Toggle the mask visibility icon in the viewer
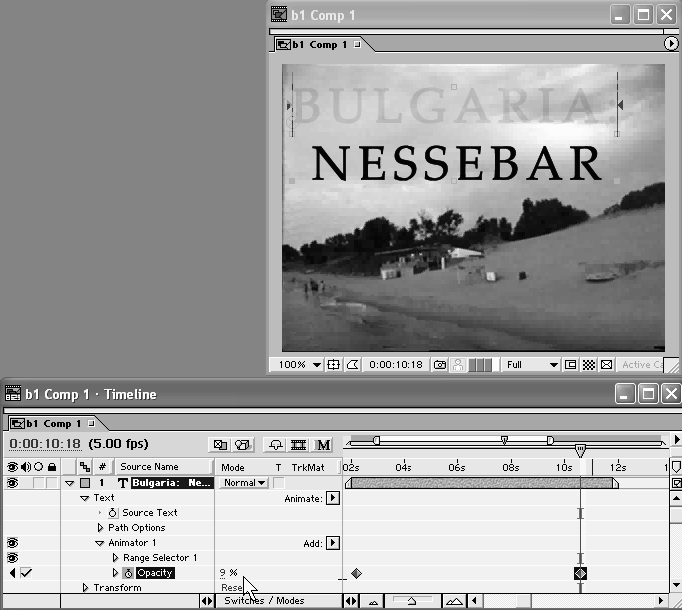The height and width of the screenshot is (610, 682). [352, 365]
